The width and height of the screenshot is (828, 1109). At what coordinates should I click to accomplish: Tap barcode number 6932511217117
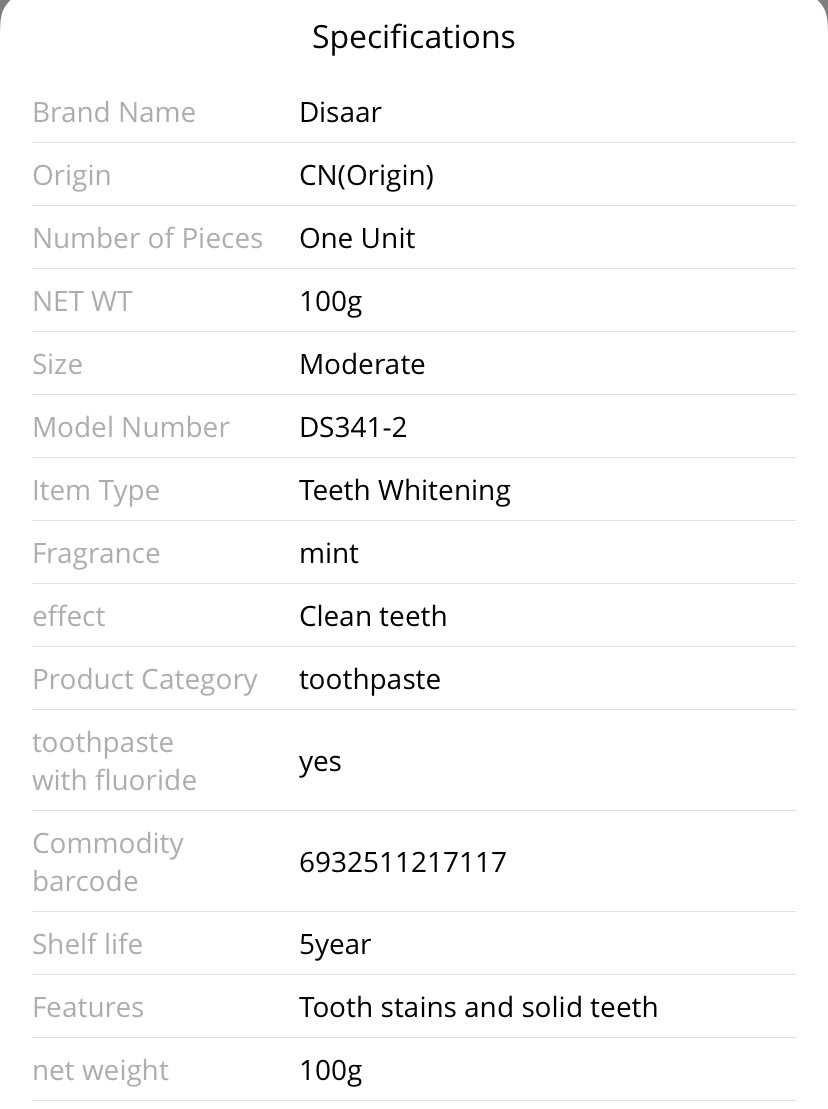coord(403,862)
